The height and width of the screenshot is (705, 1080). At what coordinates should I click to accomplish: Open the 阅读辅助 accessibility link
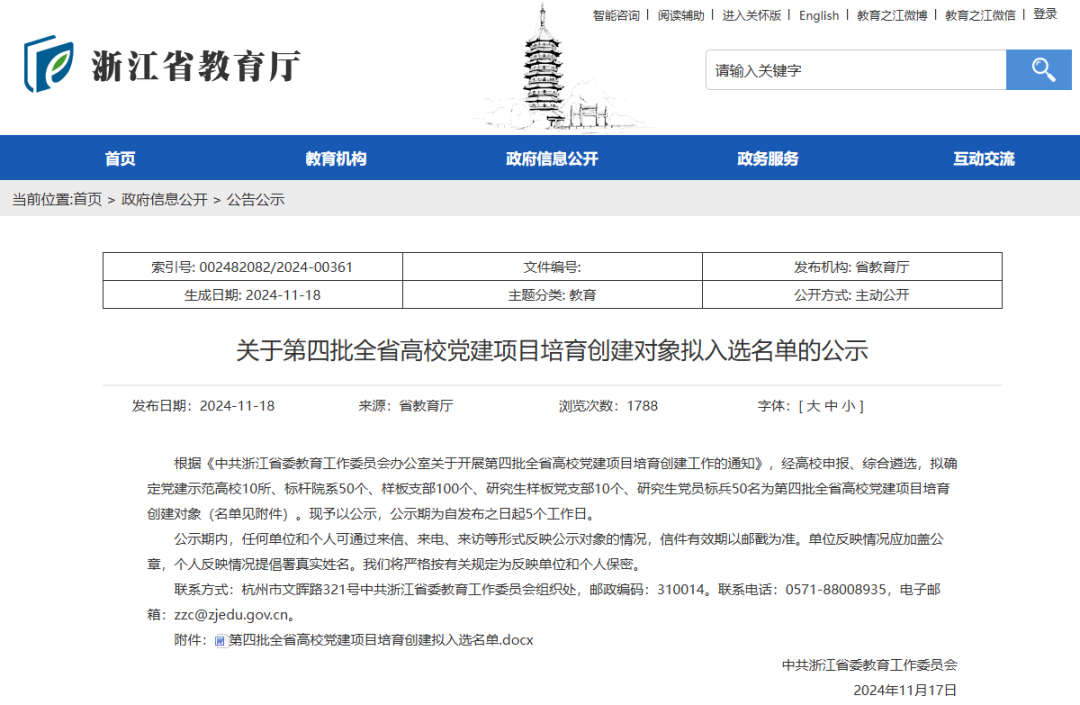[x=681, y=15]
